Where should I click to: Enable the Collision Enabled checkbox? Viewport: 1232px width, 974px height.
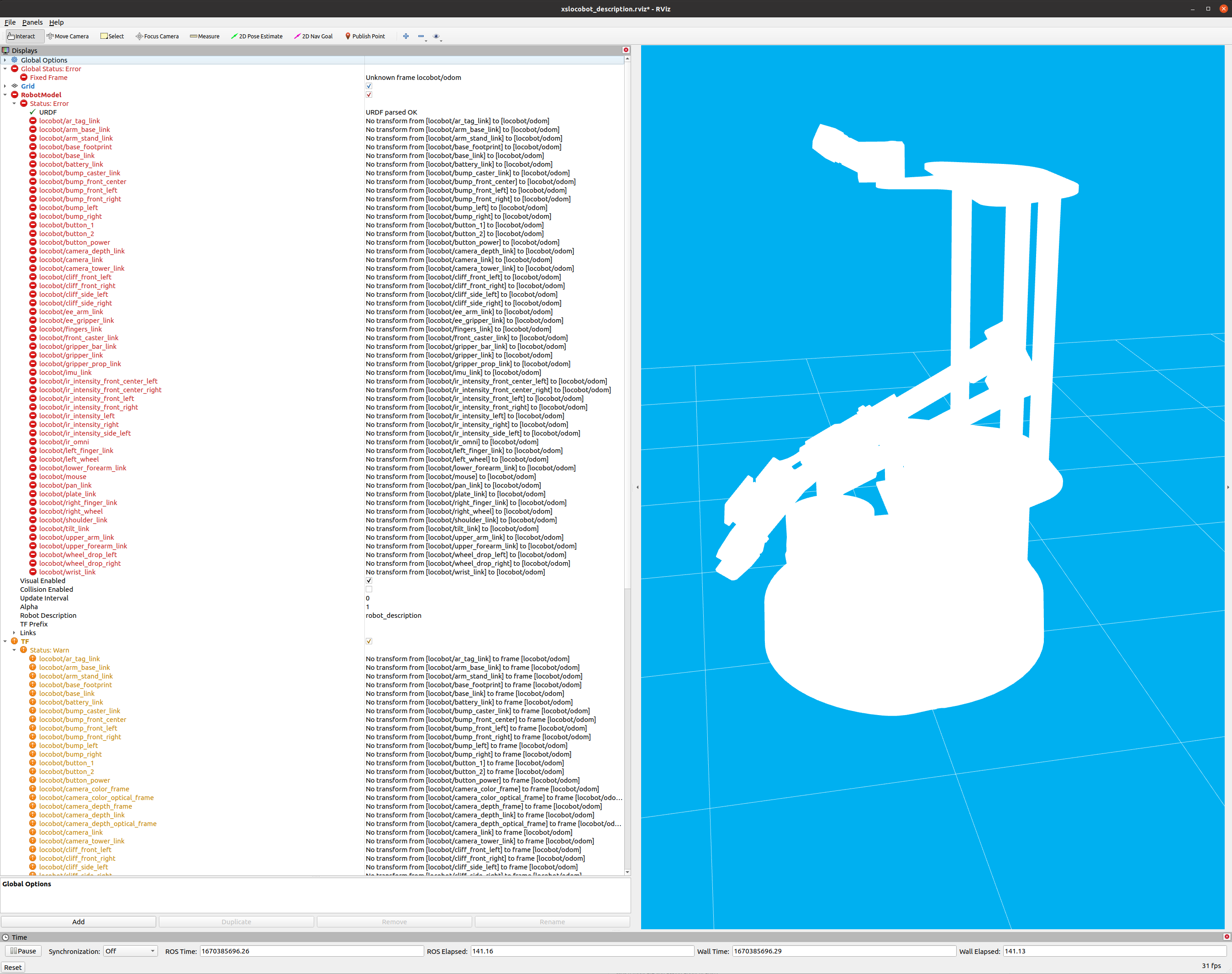(x=369, y=589)
